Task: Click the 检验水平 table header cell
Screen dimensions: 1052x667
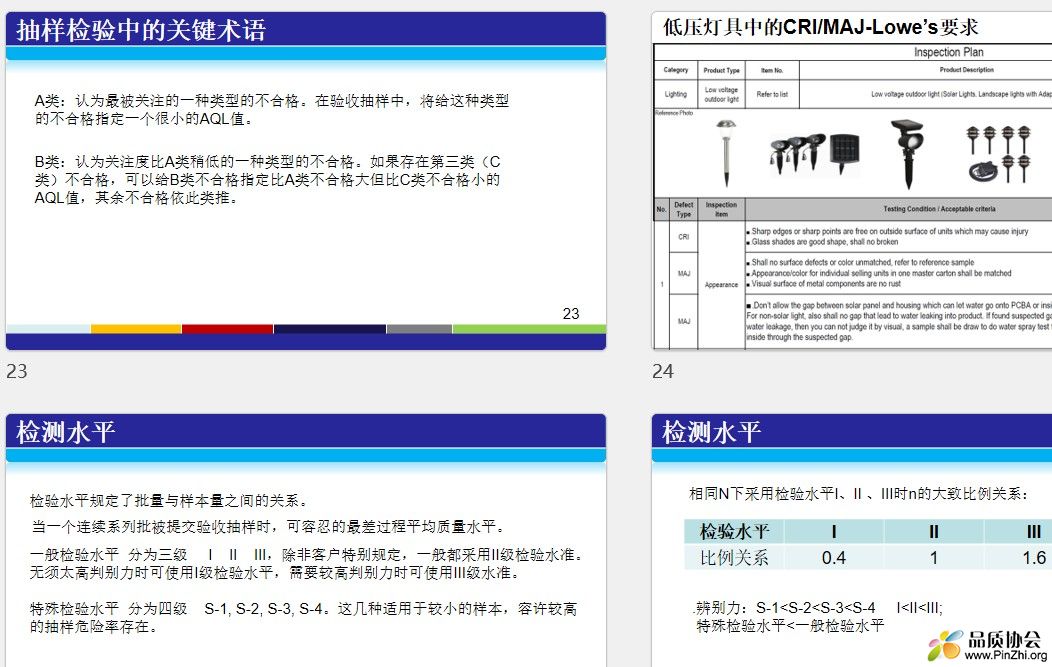Action: coord(734,531)
